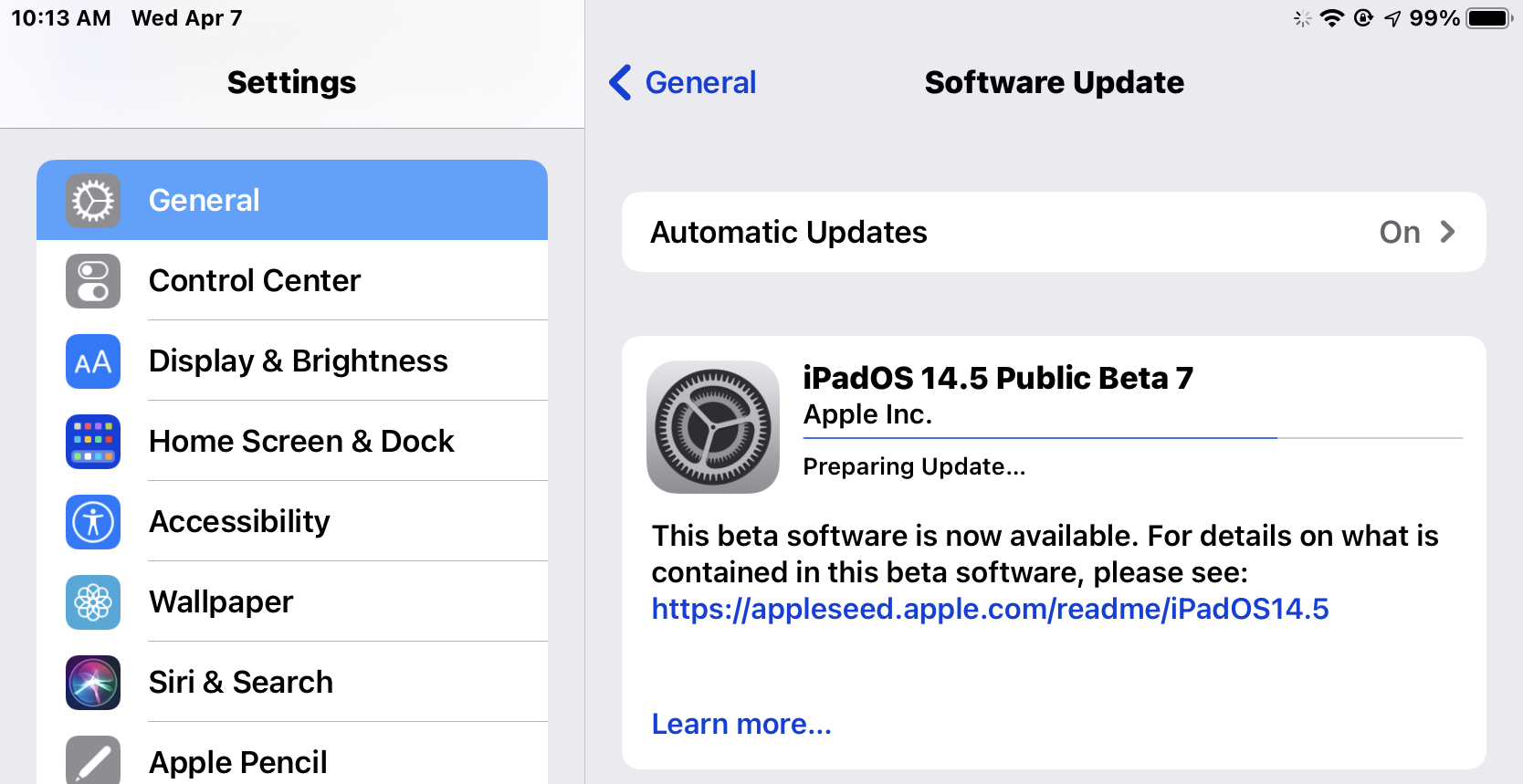Tap the Home Screen & Dock grid icon
Viewport: 1523px width, 784px height.
93,442
